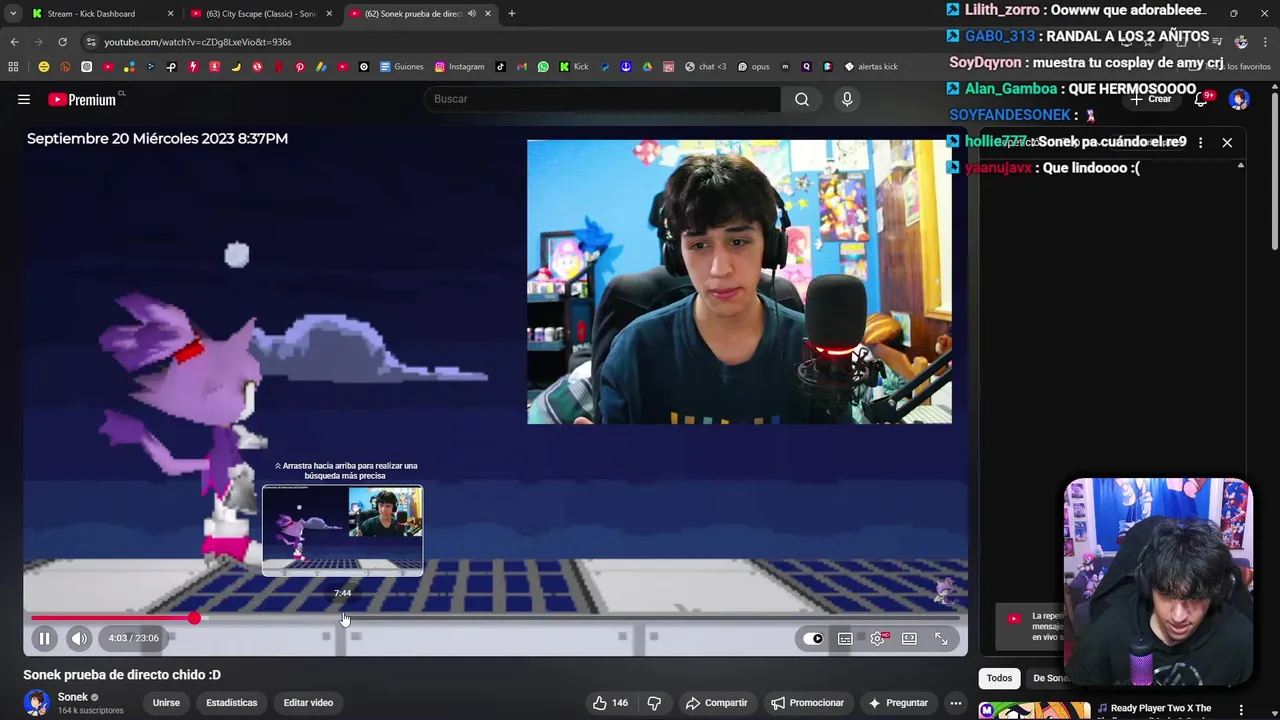Viewport: 1280px width, 720px height.
Task: Turn on subtitles in the player
Action: 845,638
